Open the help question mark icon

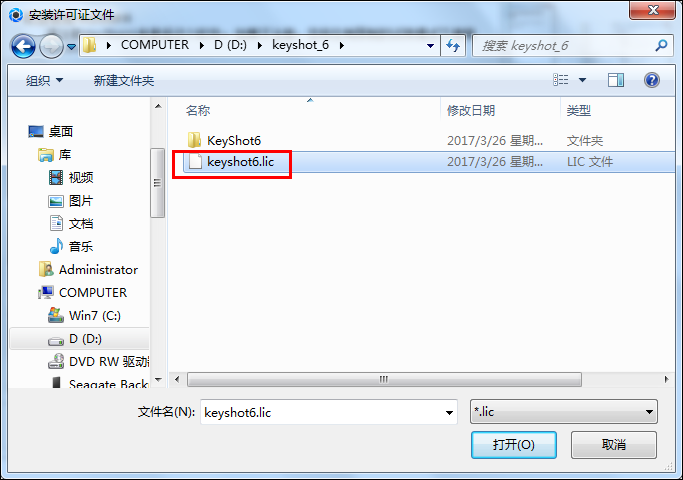[x=652, y=80]
